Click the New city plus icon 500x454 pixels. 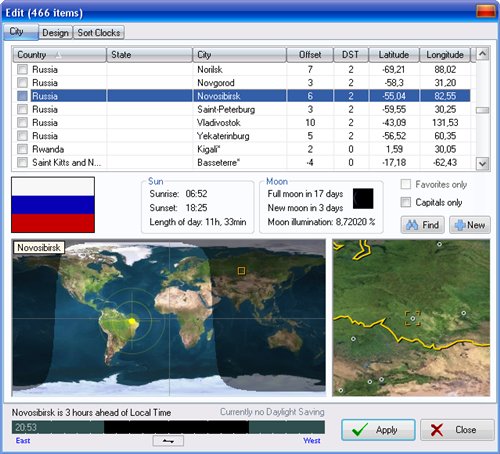point(460,225)
